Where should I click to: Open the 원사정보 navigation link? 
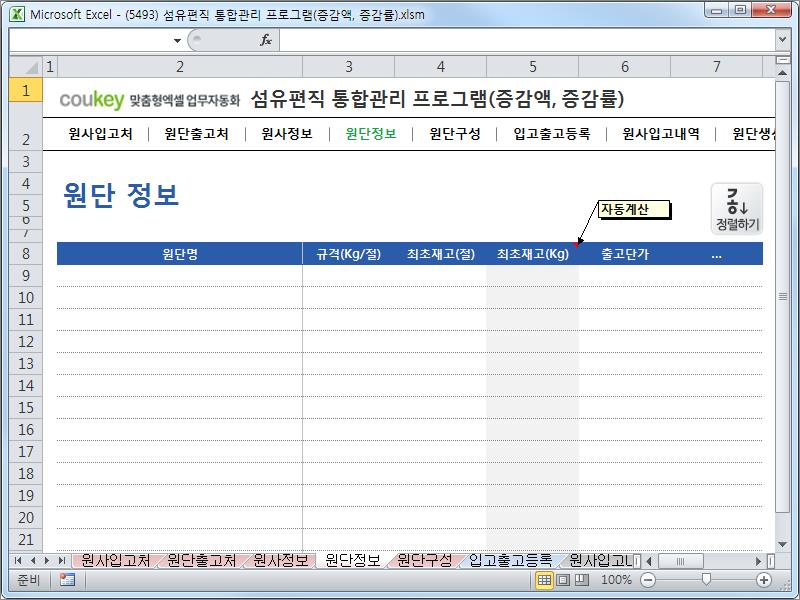287,134
